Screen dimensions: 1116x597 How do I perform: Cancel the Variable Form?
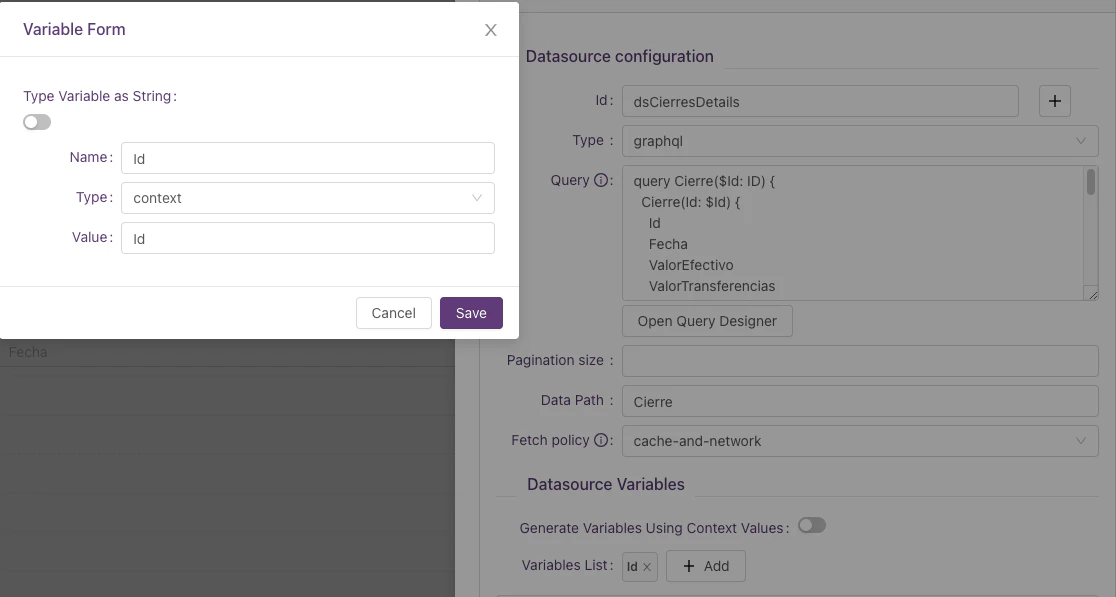[x=394, y=313]
